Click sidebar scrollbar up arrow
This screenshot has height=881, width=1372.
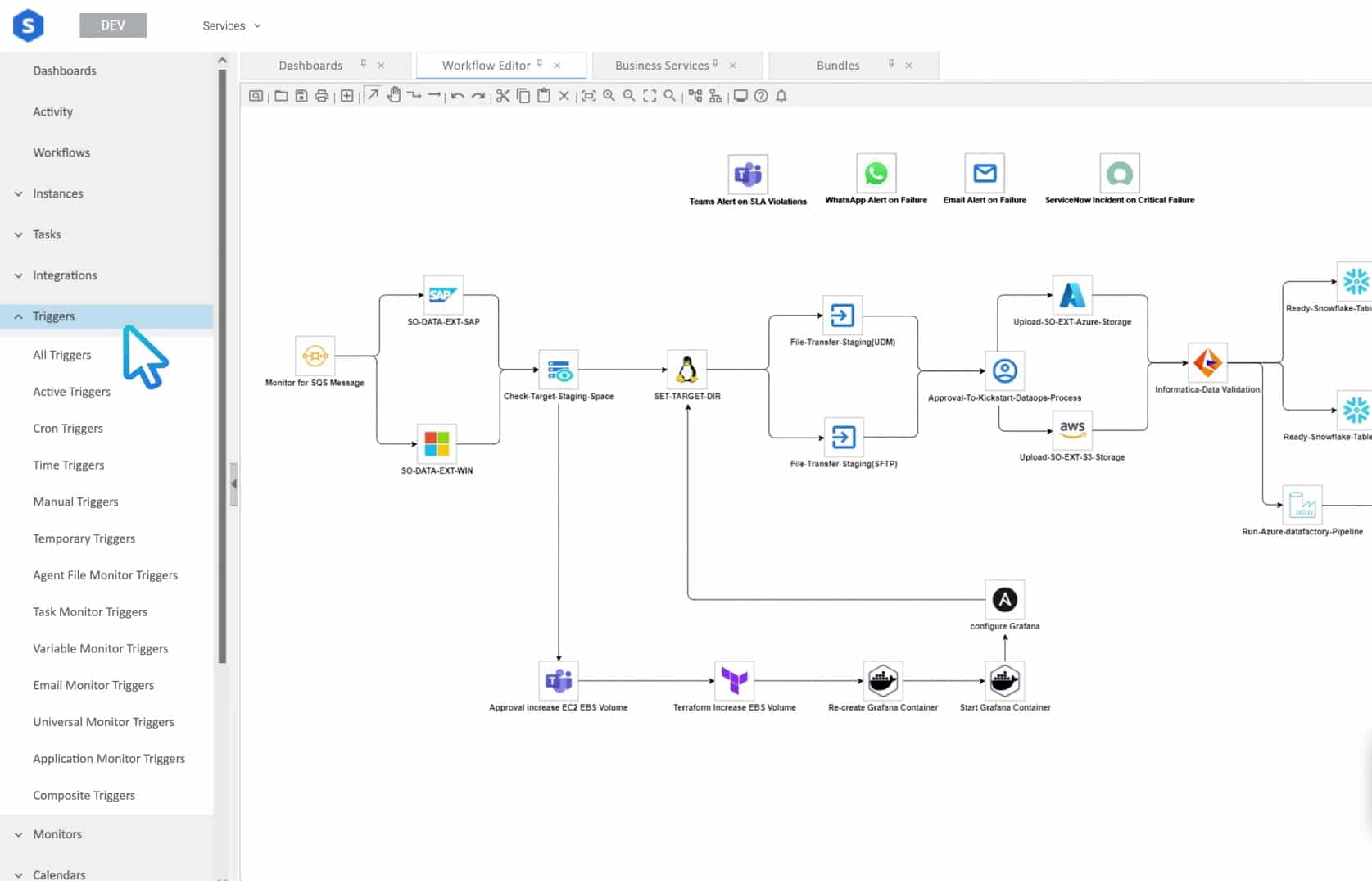click(222, 60)
